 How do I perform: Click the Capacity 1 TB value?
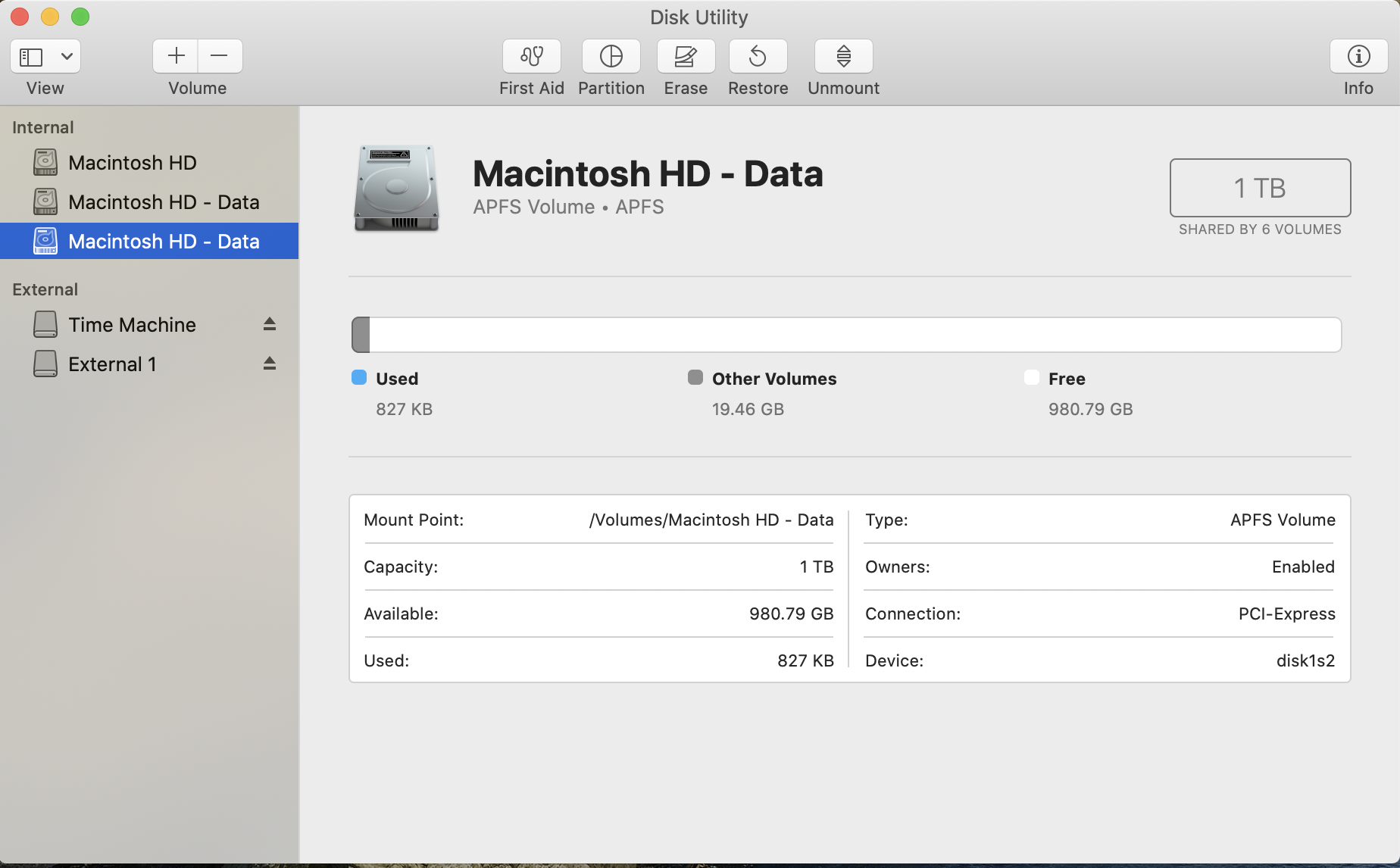click(x=816, y=567)
